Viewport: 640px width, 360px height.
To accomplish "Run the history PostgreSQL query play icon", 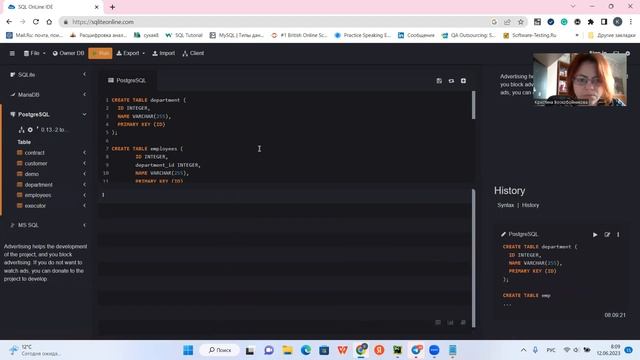I will [595, 235].
